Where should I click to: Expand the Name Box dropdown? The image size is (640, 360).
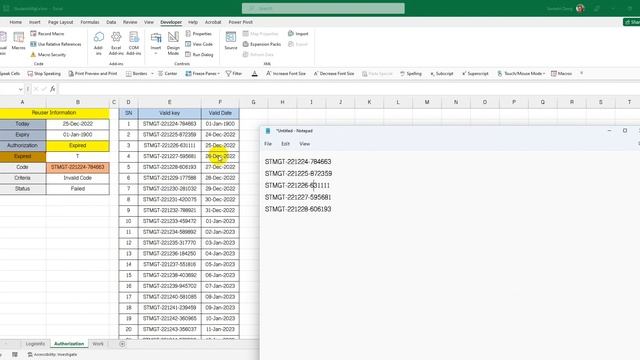(x=20, y=89)
